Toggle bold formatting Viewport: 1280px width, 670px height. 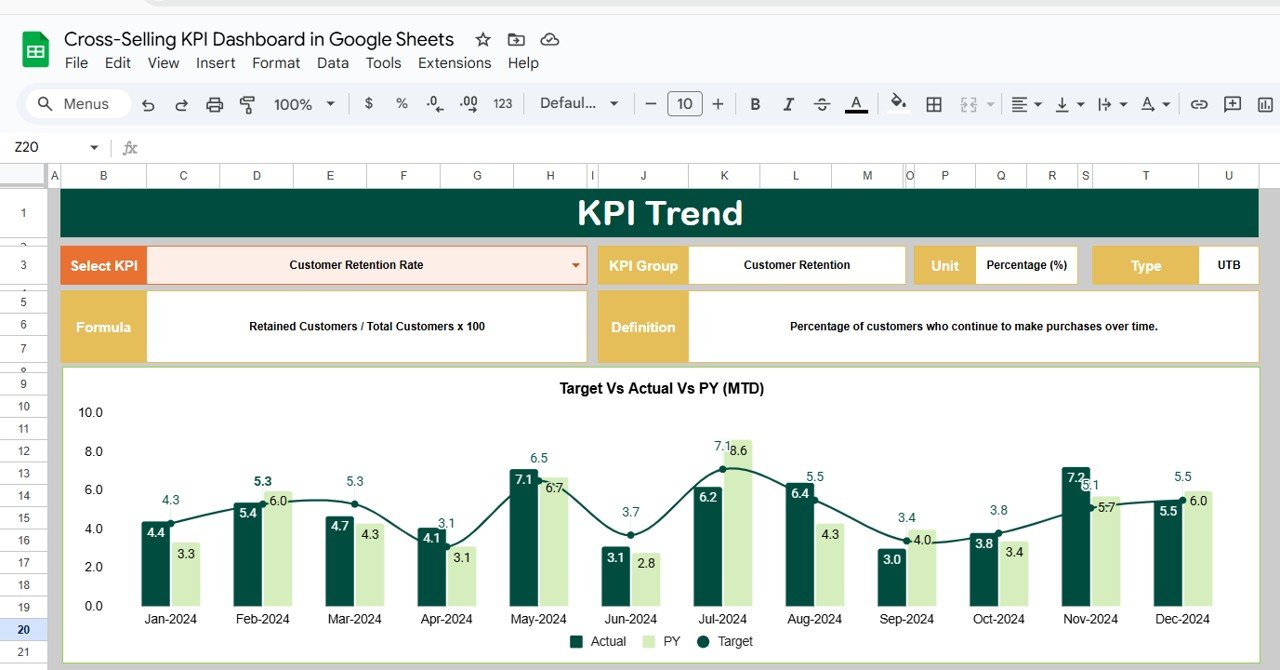coord(755,103)
